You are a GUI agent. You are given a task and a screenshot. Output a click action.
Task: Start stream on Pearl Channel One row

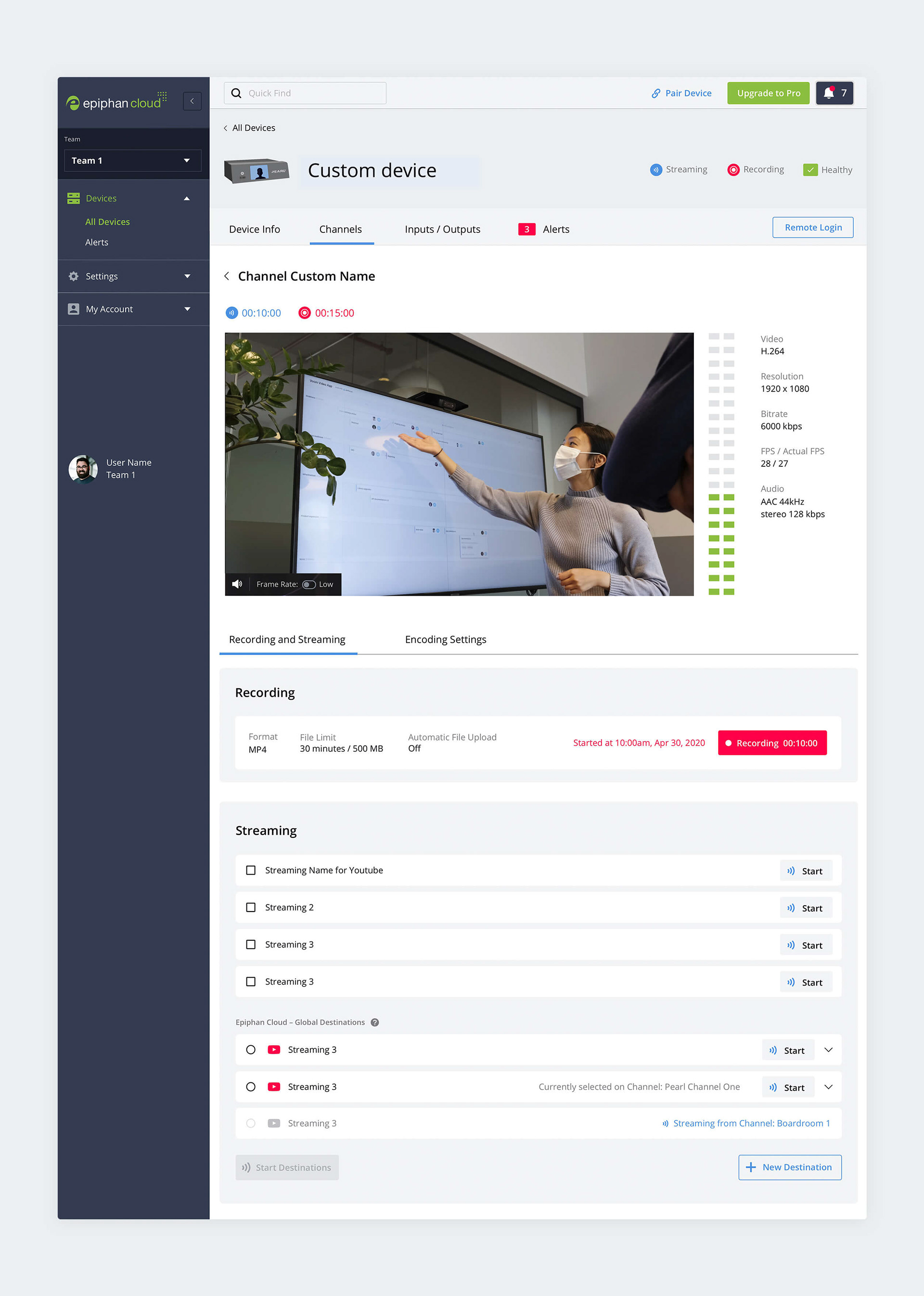coord(787,1087)
